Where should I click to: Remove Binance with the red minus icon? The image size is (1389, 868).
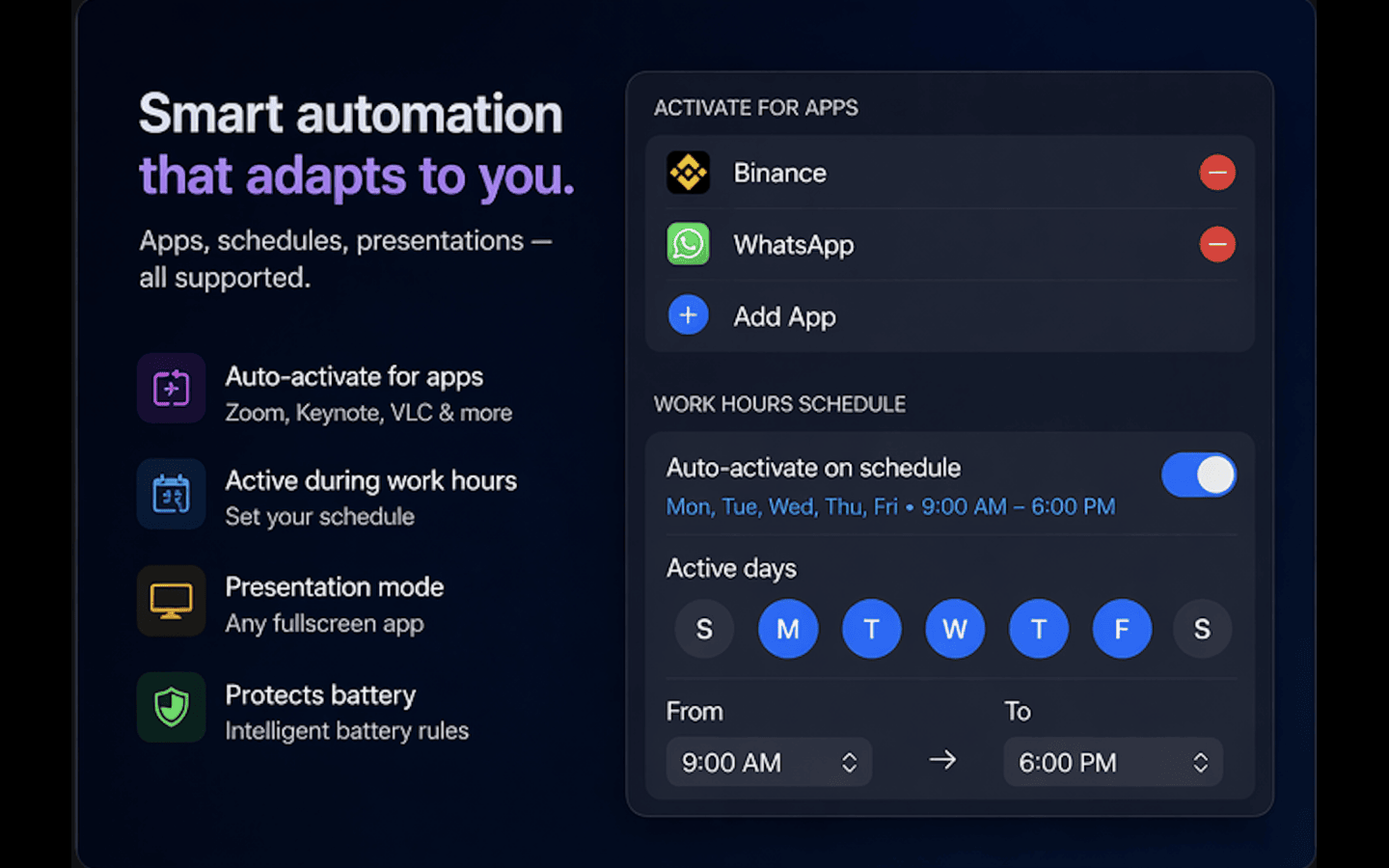coord(1217,173)
